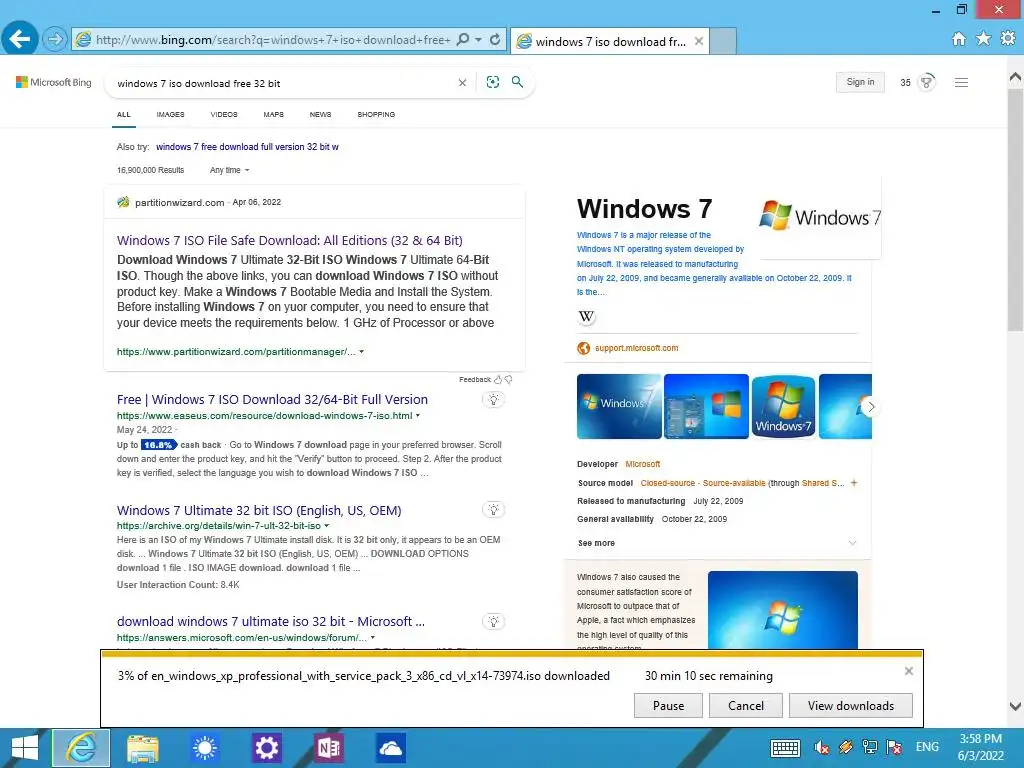
Task: Expand answers.microsoft.com URL dropdown arrow
Action: [x=373, y=637]
